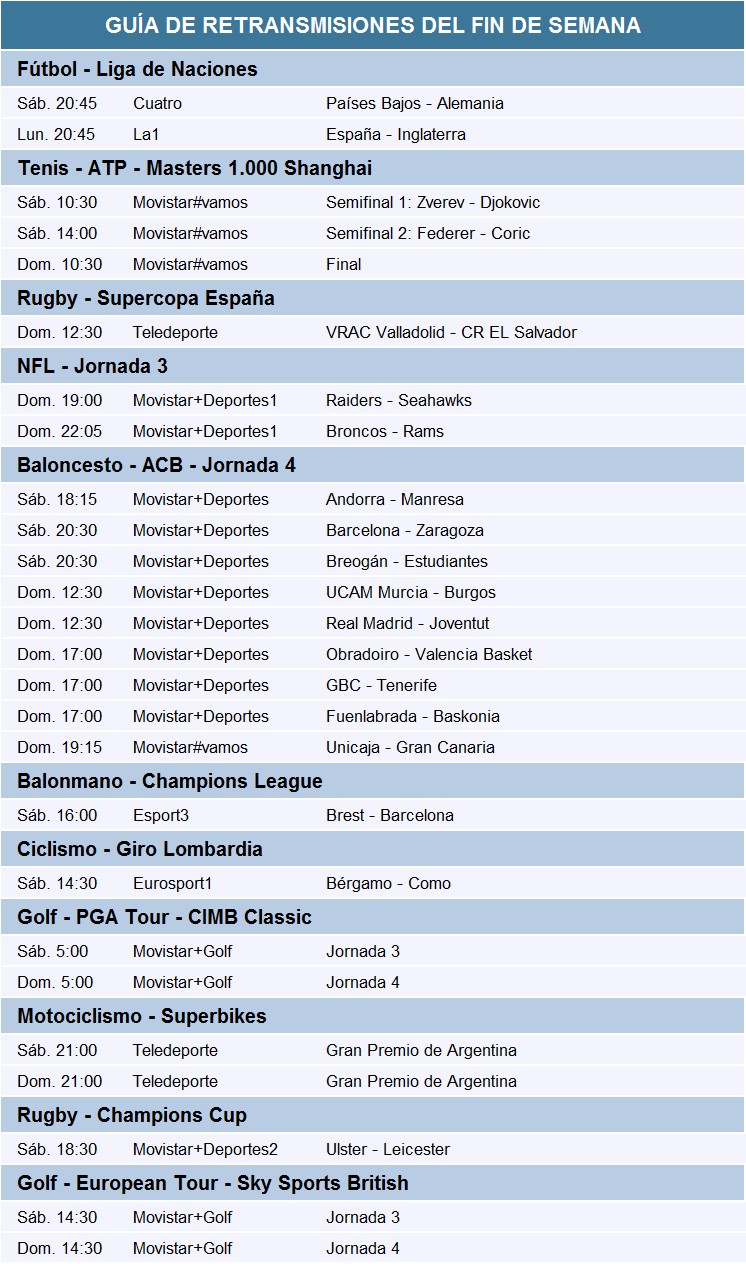Choose the Real Madrid - Joventut match
Image resolution: width=746 pixels, height=1264 pixels.
point(407,623)
